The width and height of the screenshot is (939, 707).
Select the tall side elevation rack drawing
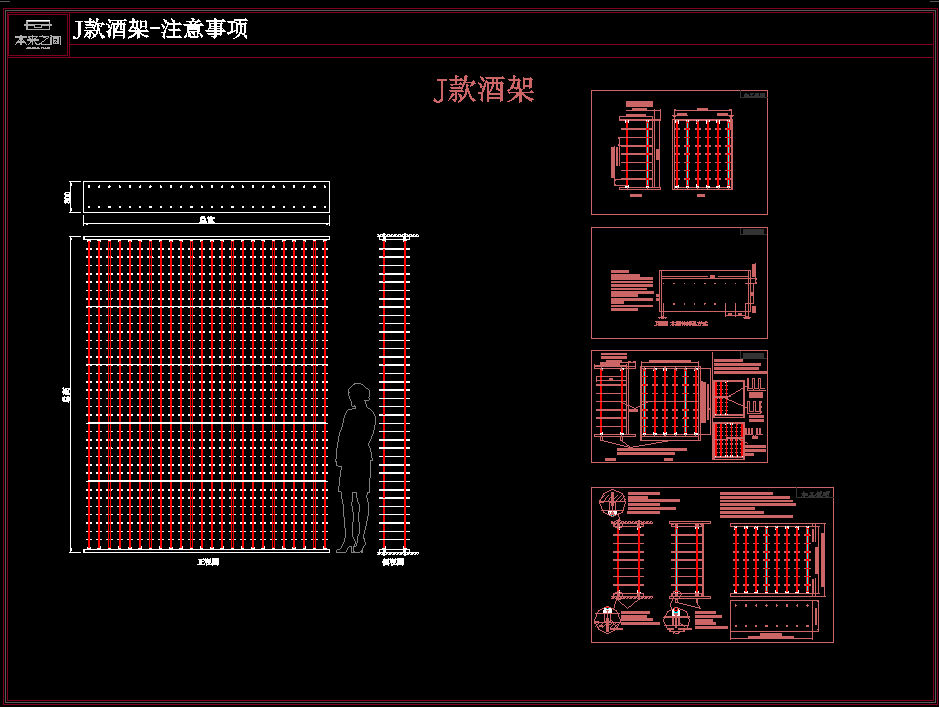[x=394, y=394]
